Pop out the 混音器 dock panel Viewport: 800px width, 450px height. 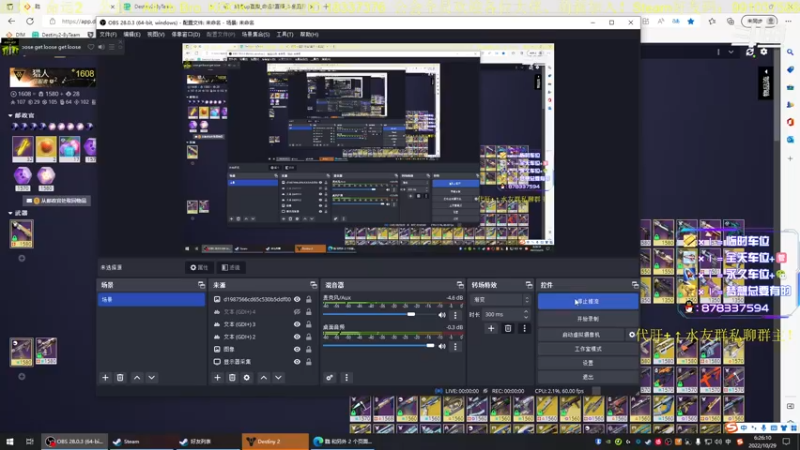460,285
